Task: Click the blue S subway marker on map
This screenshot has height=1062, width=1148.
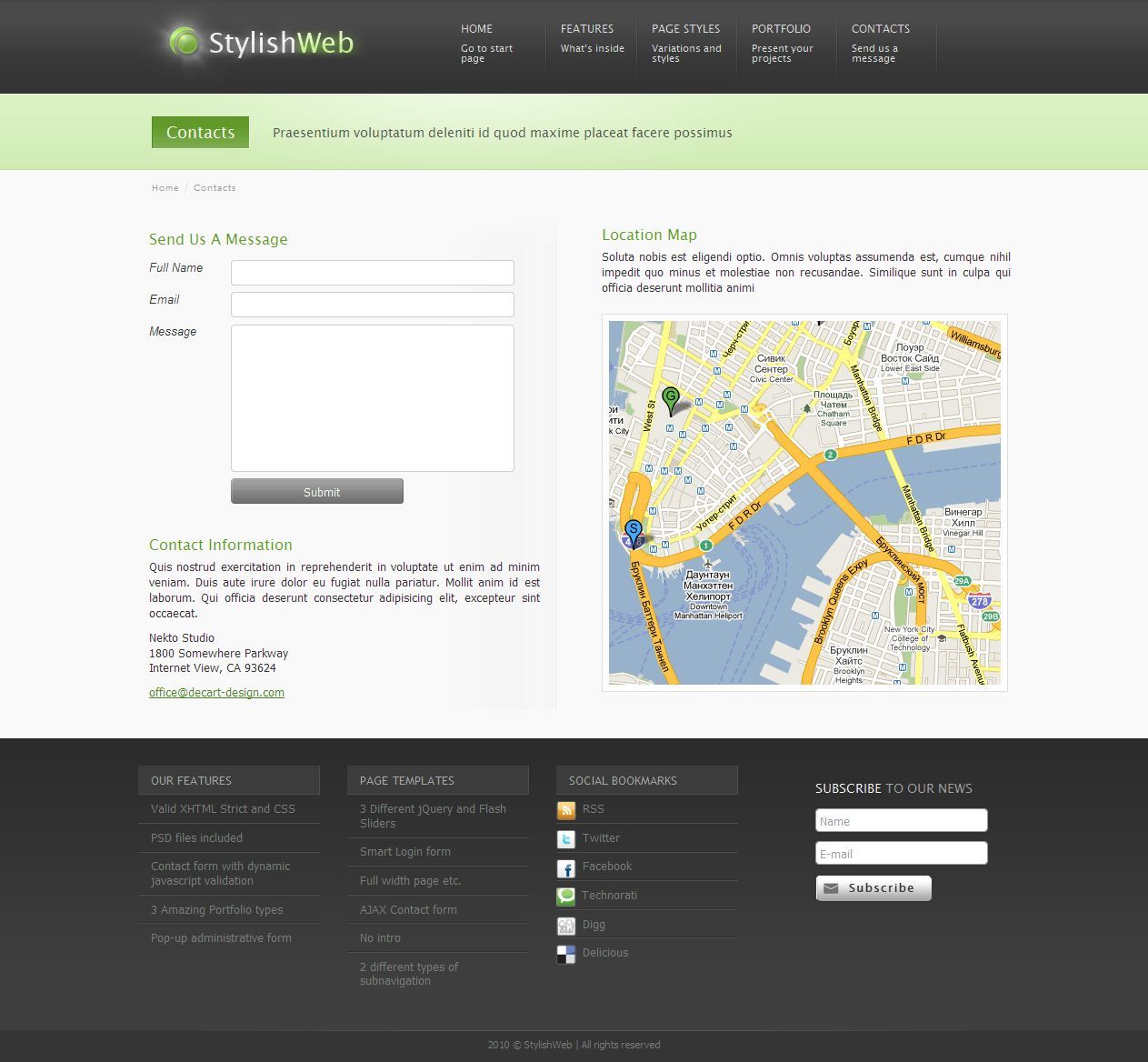Action: [x=632, y=527]
